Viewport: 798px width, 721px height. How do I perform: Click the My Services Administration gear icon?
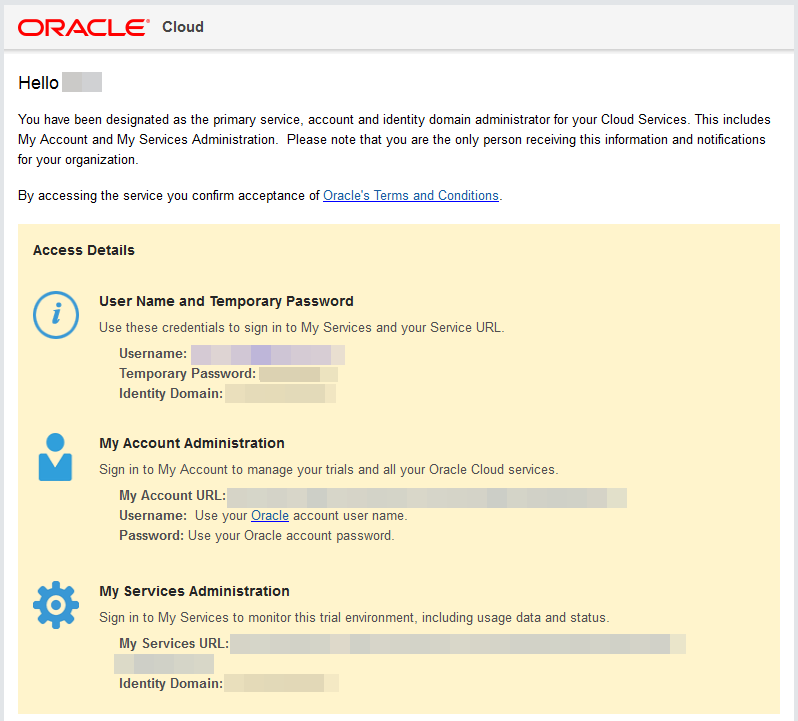tap(55, 604)
